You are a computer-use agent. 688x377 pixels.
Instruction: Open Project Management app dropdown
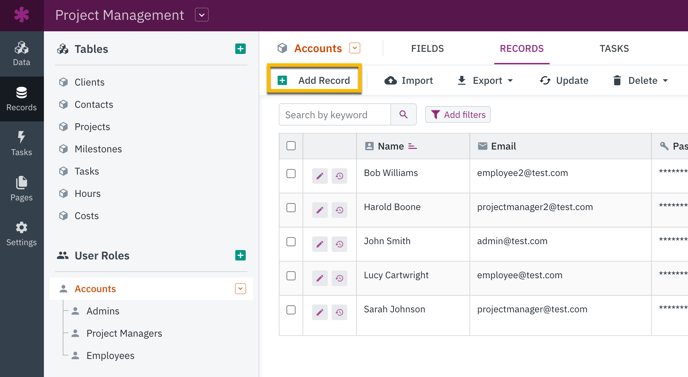202,15
